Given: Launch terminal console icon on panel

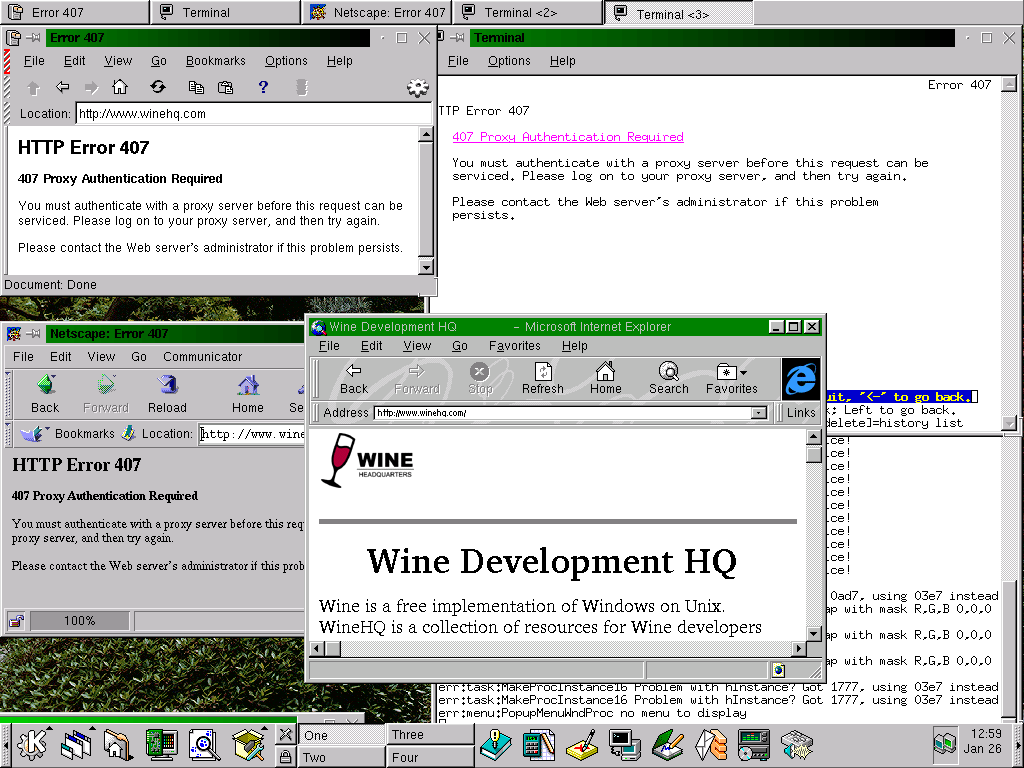Looking at the screenshot, I should click(x=625, y=744).
